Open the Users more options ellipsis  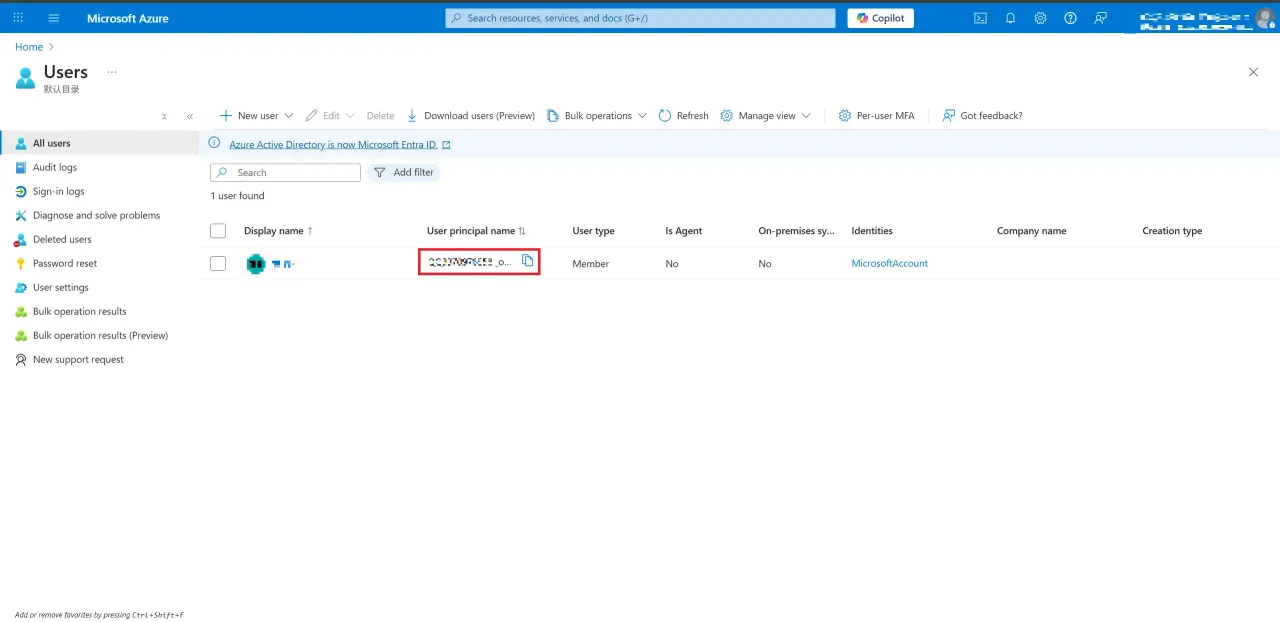[x=112, y=72]
